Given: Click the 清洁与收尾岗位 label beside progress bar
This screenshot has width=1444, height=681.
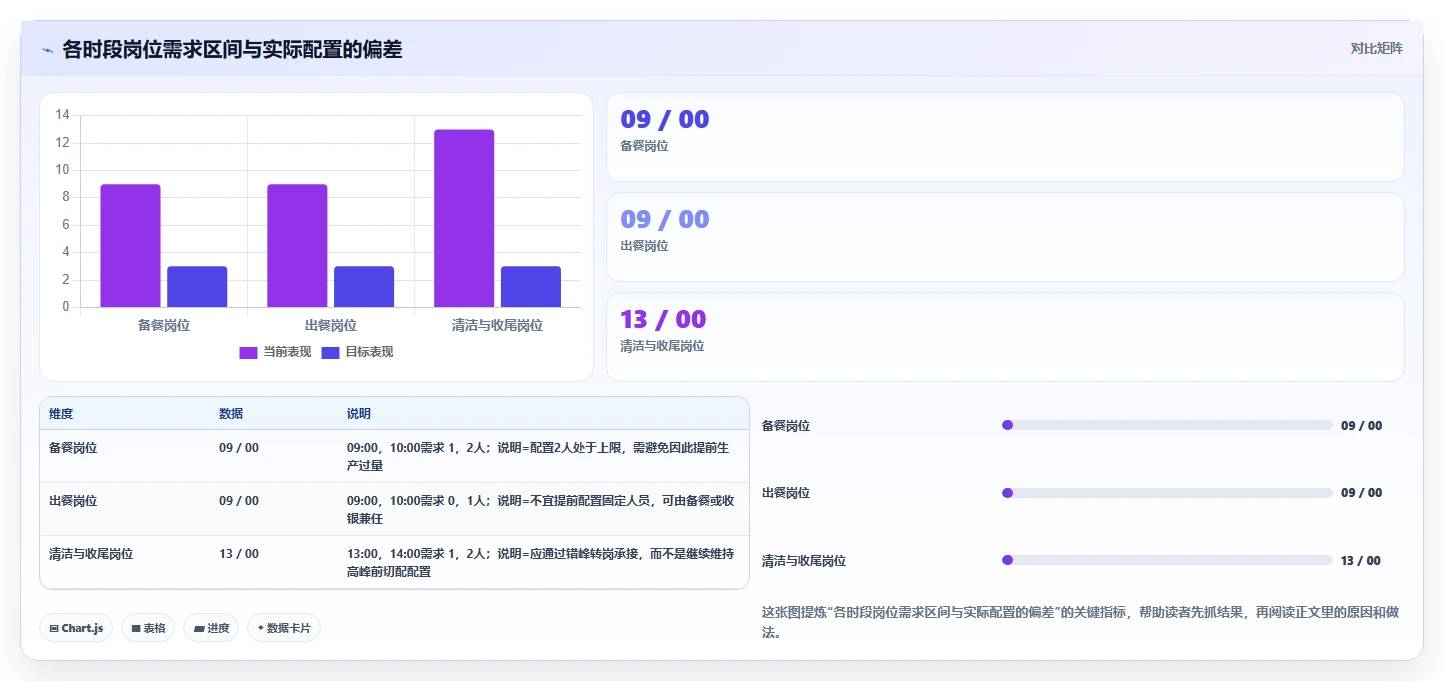Looking at the screenshot, I should [x=804, y=561].
